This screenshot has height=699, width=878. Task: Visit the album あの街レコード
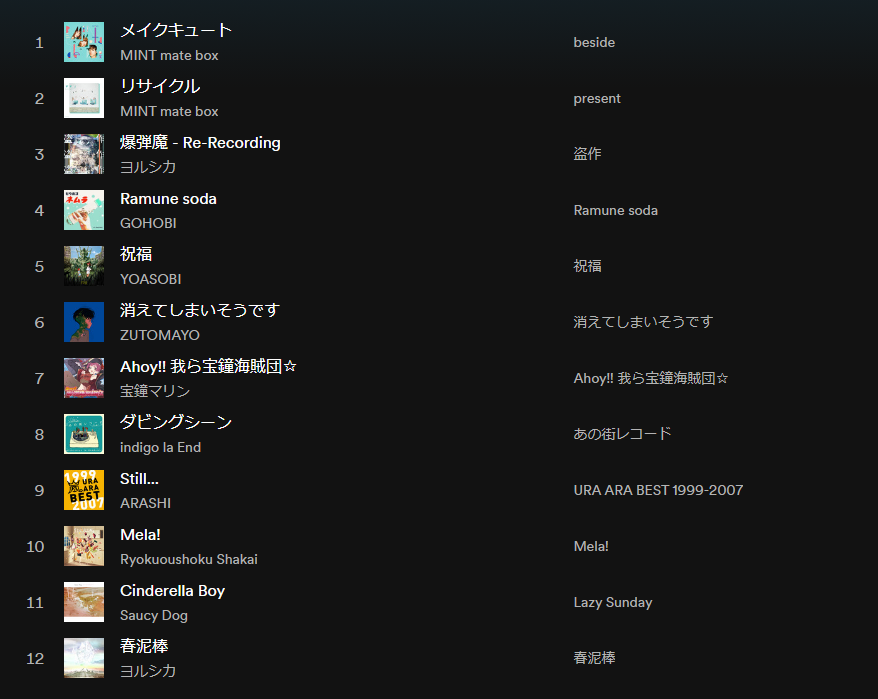point(622,434)
